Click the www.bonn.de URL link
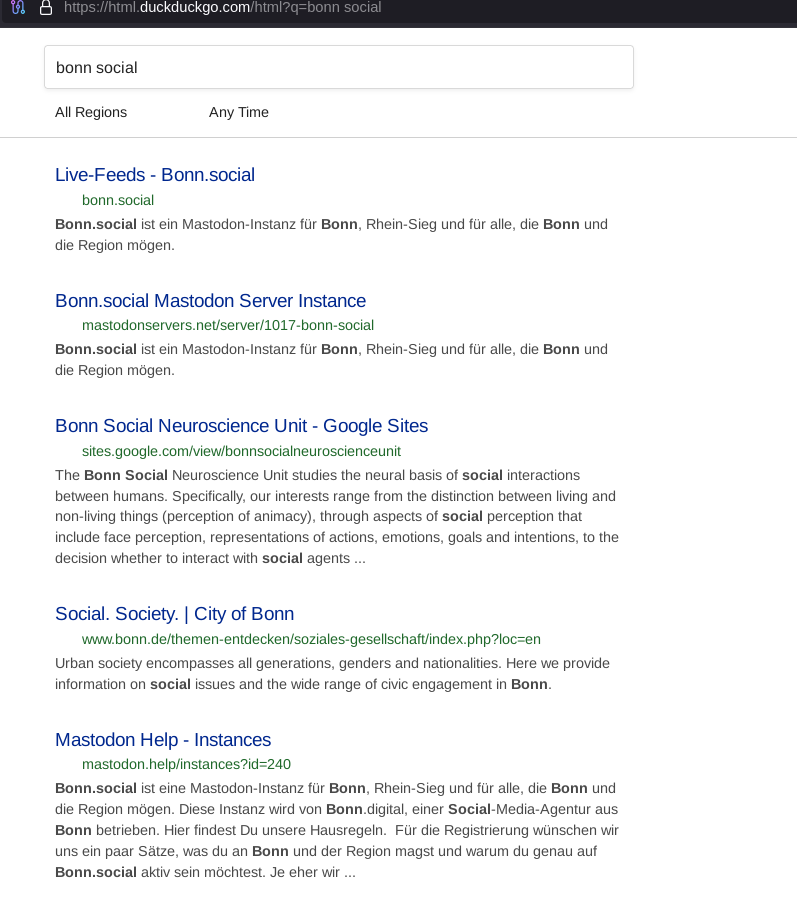 point(311,639)
